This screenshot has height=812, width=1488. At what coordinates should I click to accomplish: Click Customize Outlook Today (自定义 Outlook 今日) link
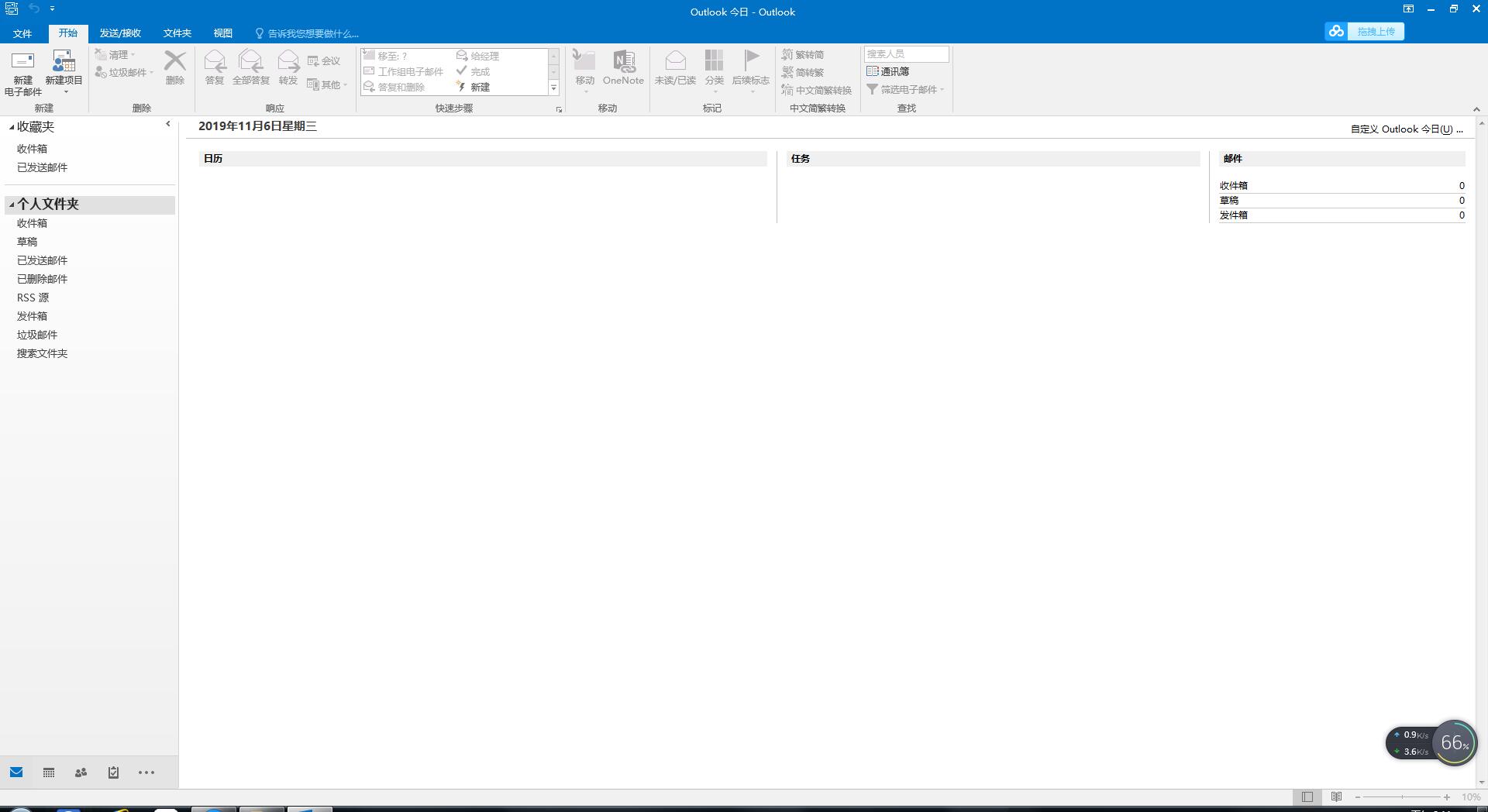(x=1406, y=129)
